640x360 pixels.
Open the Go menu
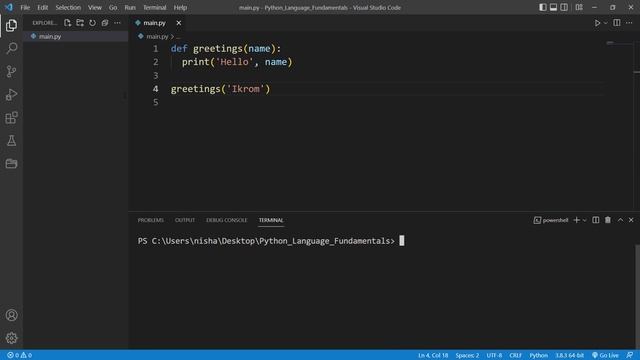click(x=113, y=7)
